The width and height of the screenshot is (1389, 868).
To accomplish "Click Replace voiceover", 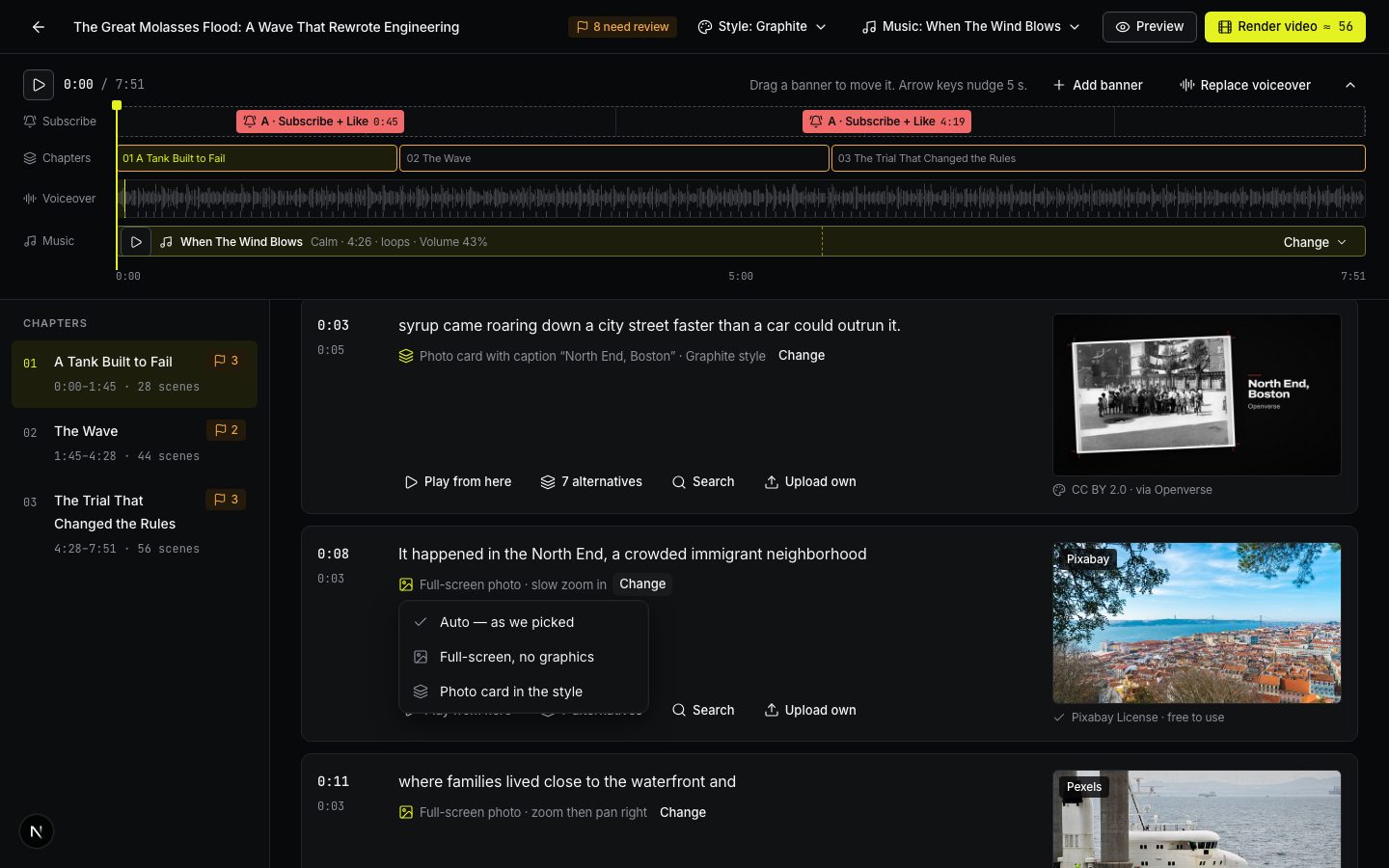I will pos(1245,85).
